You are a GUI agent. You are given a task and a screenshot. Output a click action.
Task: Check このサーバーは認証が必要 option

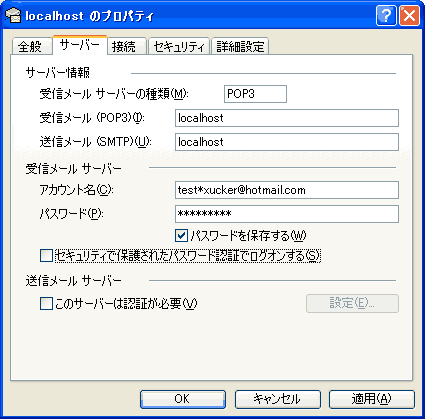[46, 304]
